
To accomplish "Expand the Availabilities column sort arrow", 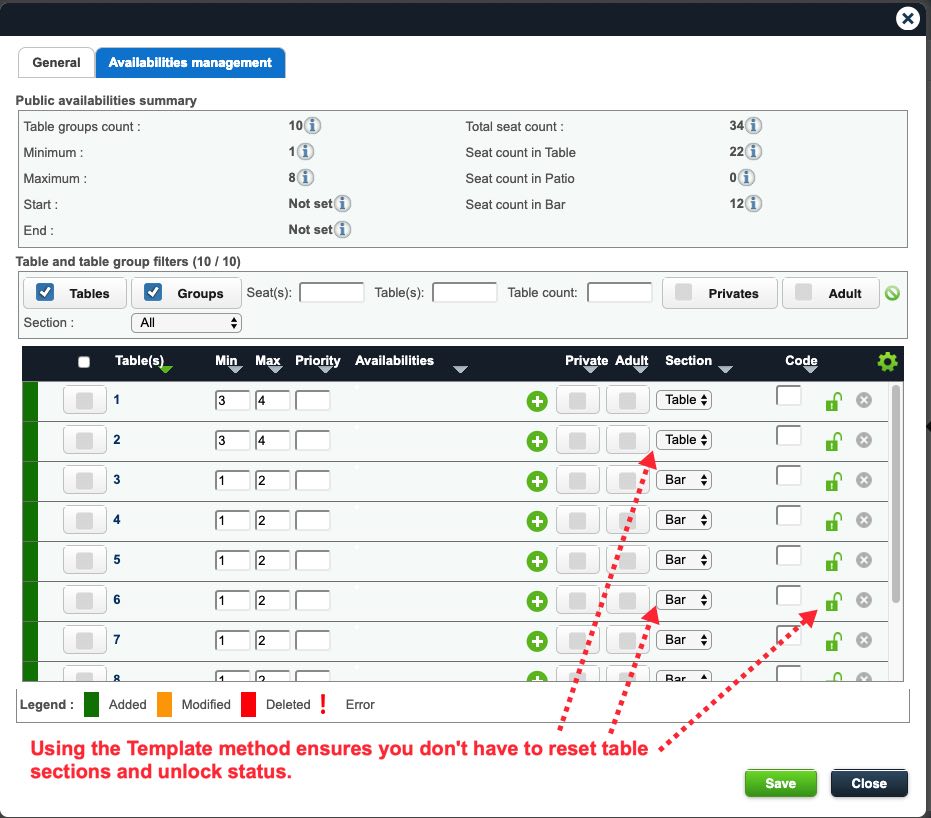I will coord(461,369).
